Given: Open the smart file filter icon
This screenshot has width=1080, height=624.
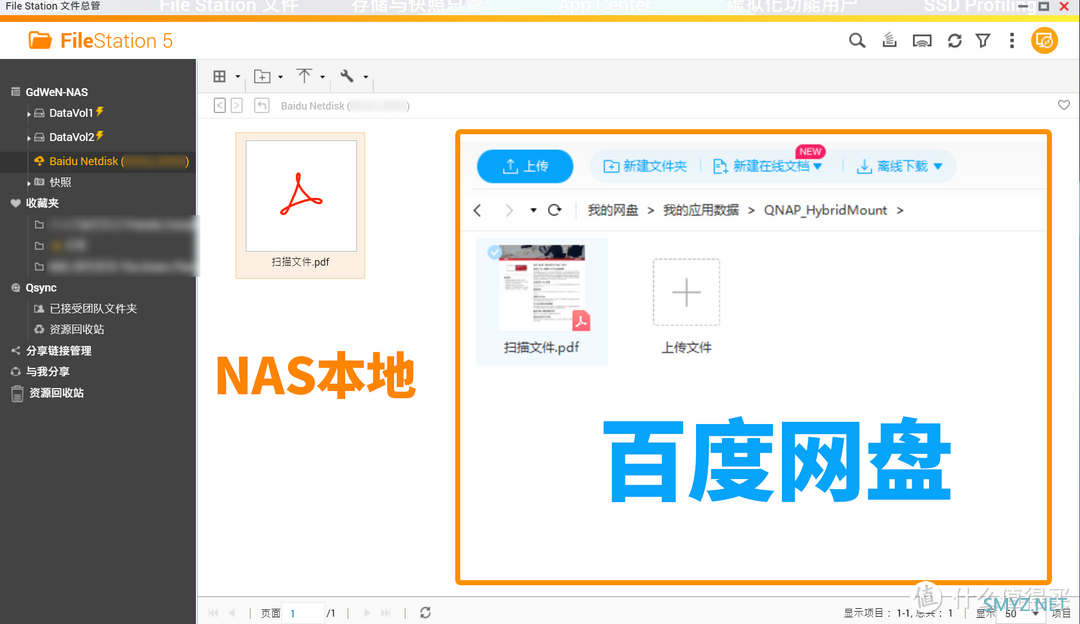Looking at the screenshot, I should (x=983, y=41).
